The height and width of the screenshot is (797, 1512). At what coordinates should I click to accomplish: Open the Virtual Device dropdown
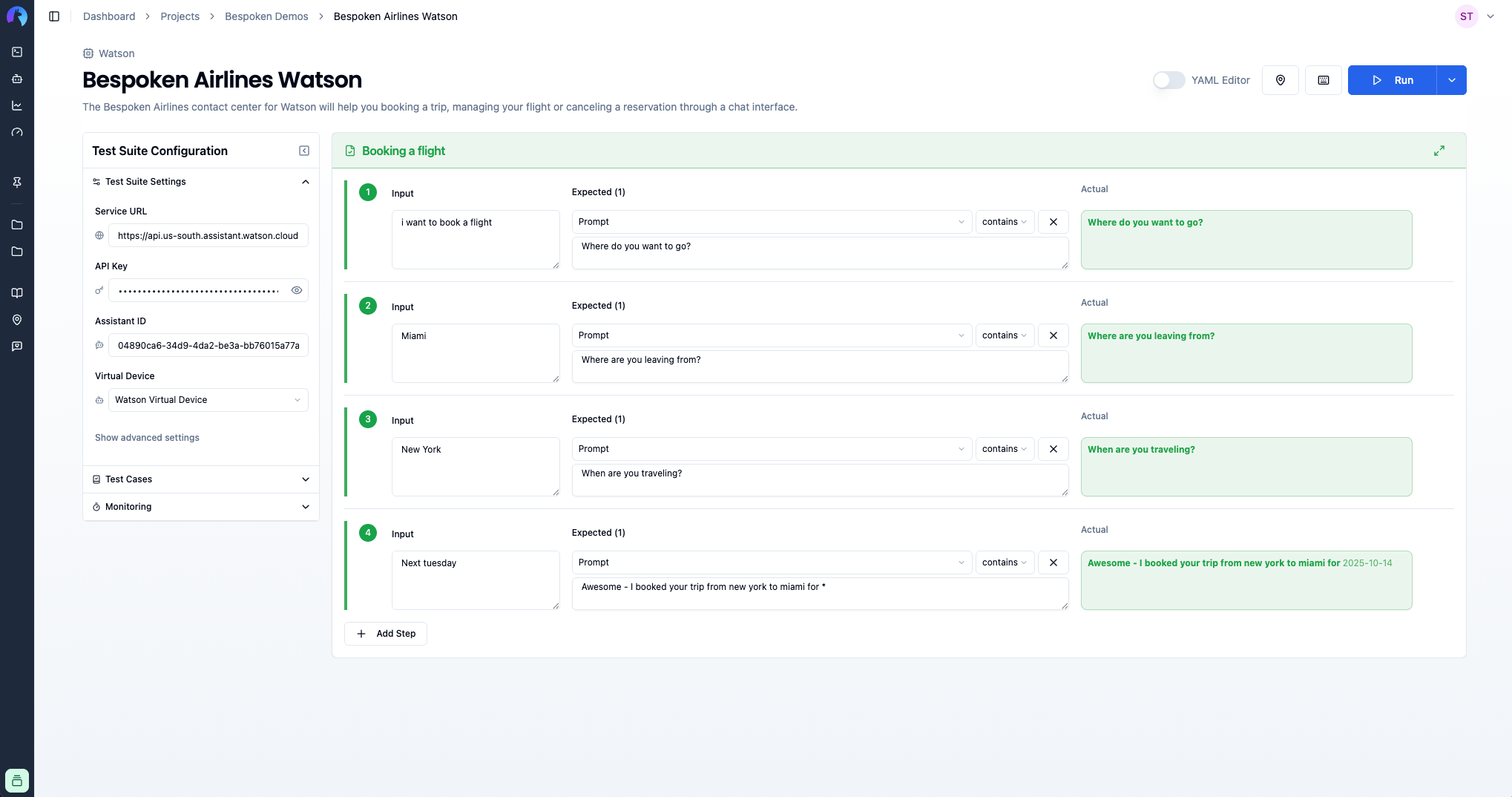coord(208,399)
